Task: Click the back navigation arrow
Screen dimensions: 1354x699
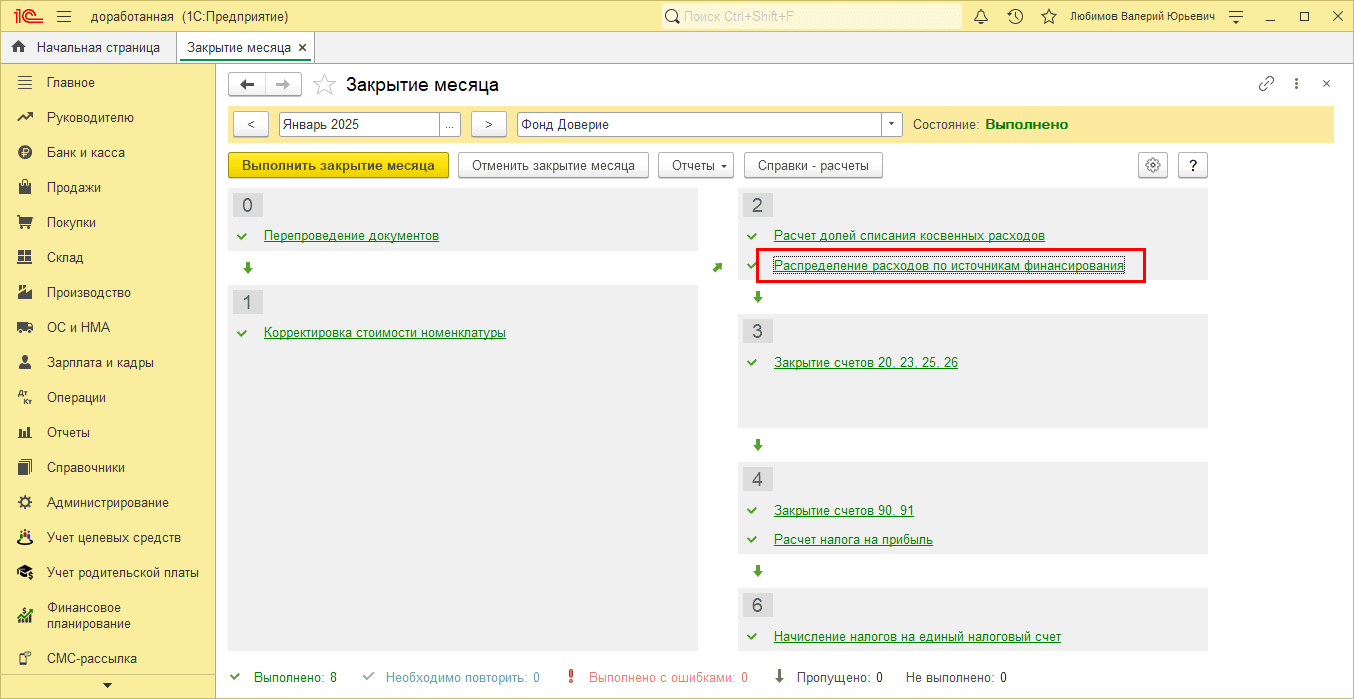Action: [247, 85]
